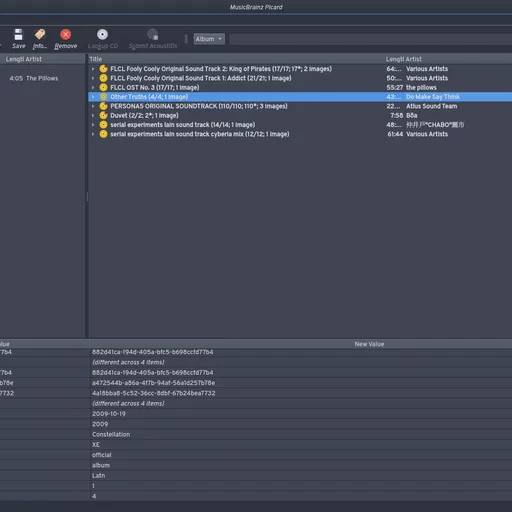Expand the Duvet album row
Viewport: 512px width, 512px height.
(93, 116)
